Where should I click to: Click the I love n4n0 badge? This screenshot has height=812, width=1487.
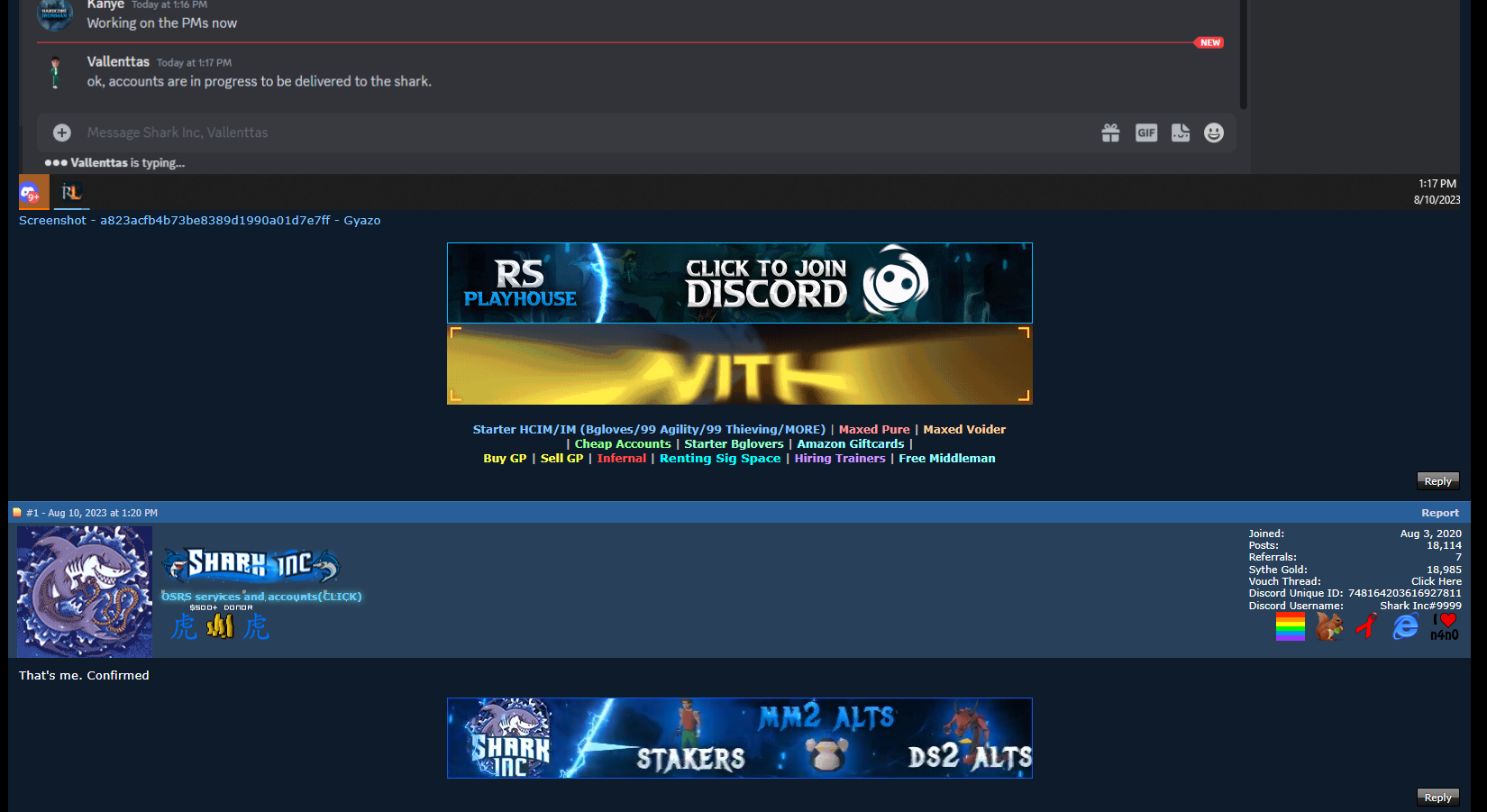(1443, 625)
